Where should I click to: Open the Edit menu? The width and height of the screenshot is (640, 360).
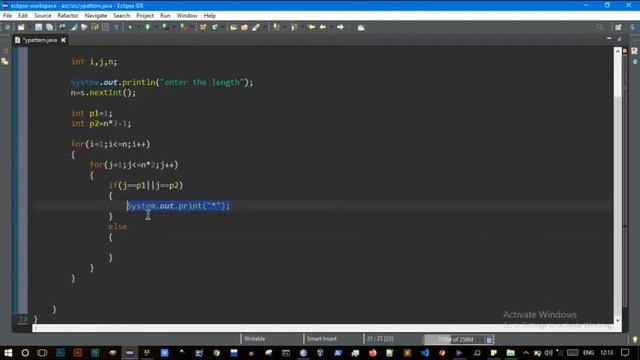coord(23,16)
